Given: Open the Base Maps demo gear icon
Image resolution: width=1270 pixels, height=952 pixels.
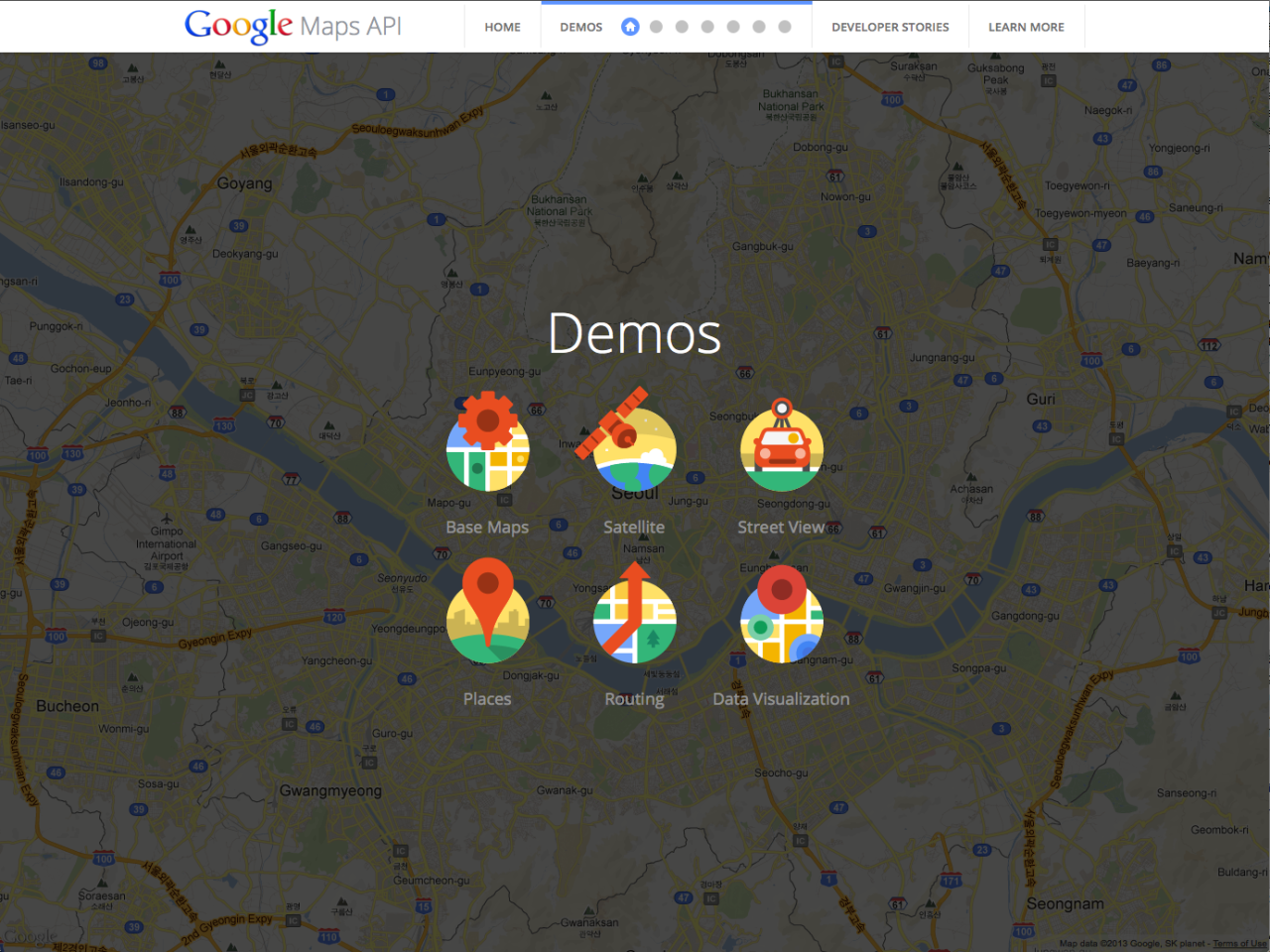Looking at the screenshot, I should pyautogui.click(x=487, y=441).
